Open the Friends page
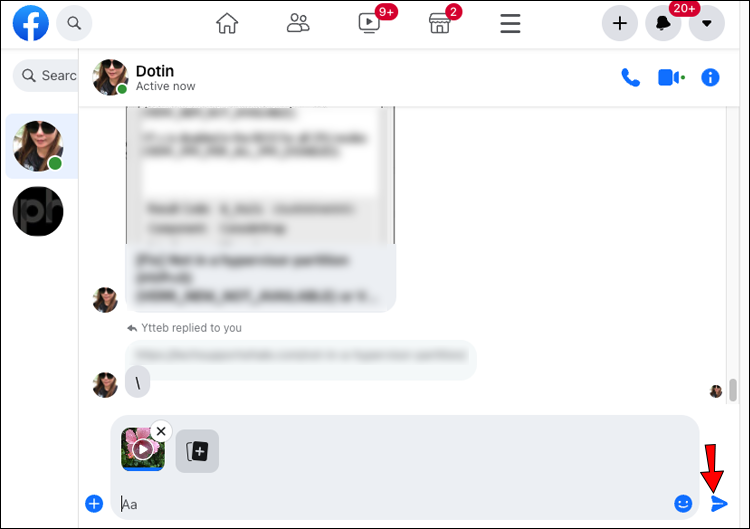 coord(298,23)
